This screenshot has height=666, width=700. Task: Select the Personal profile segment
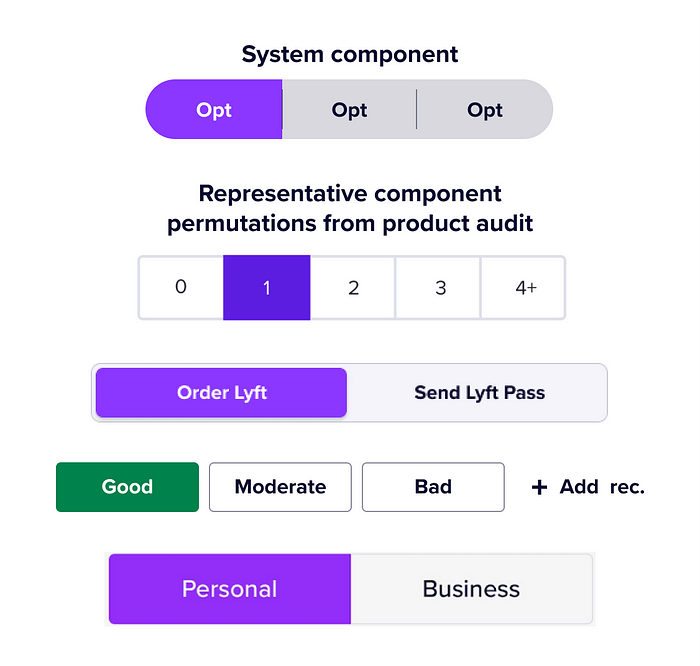point(229,589)
